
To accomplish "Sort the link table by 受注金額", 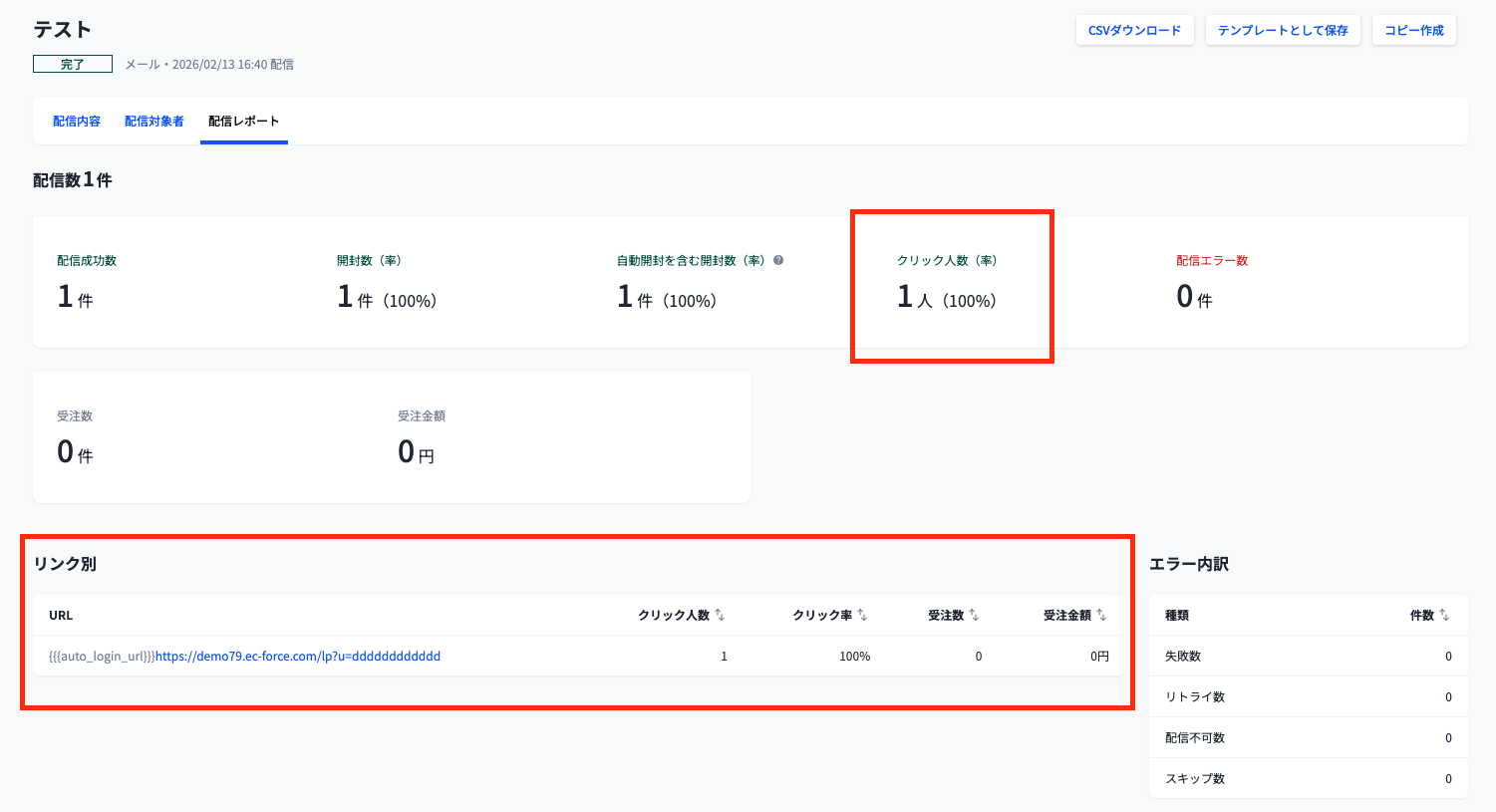I will (x=1101, y=615).
